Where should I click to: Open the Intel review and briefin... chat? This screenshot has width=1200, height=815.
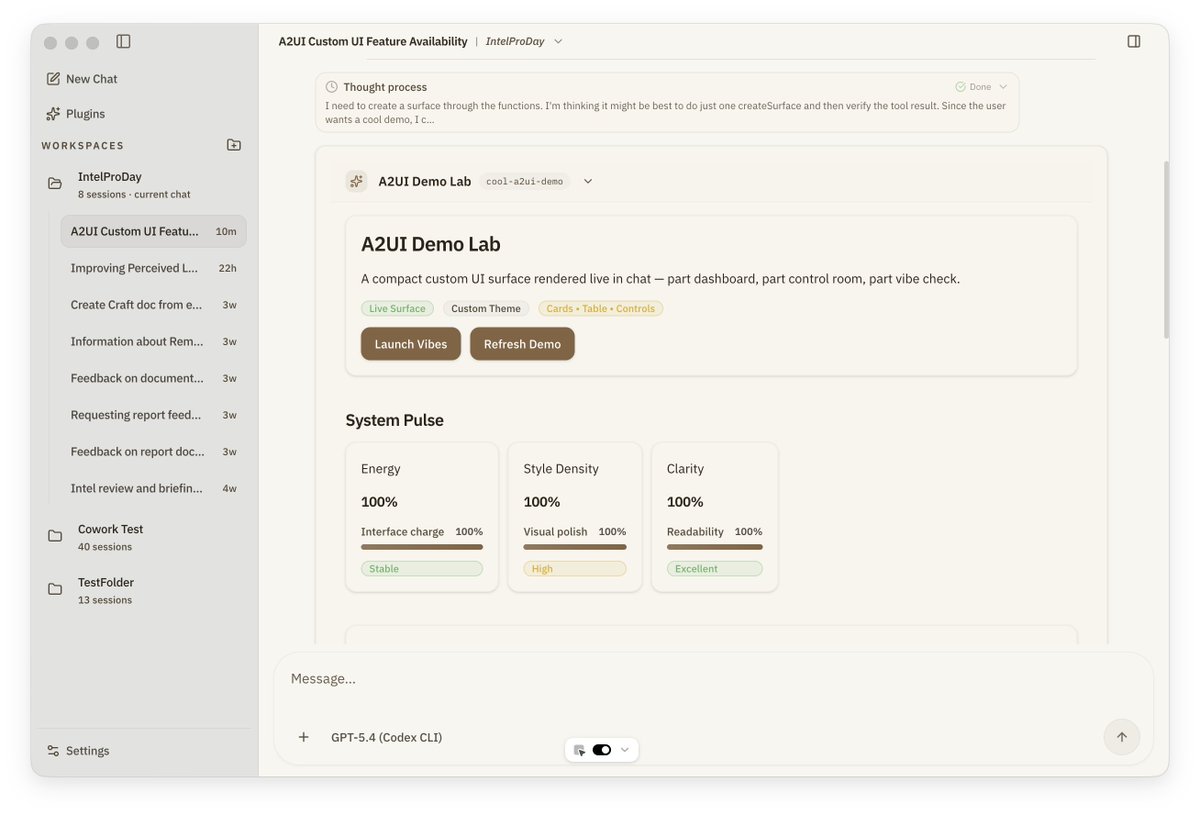(153, 488)
